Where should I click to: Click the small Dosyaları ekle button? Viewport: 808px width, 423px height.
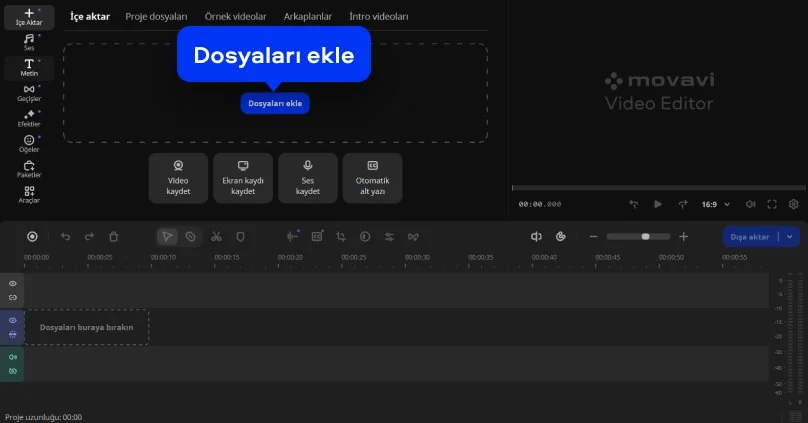click(275, 103)
